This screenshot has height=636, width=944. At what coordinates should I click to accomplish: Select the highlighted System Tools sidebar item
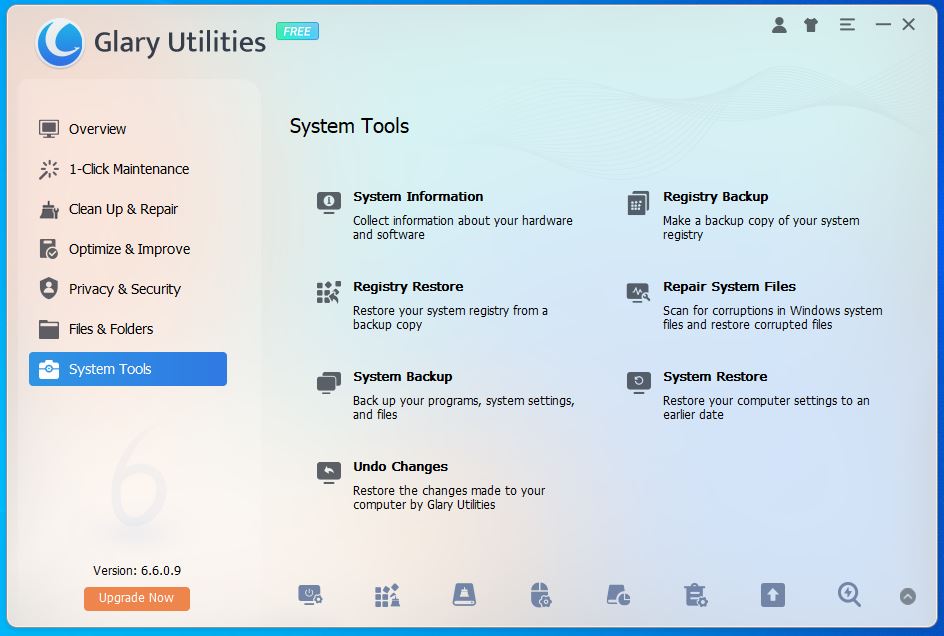click(128, 369)
